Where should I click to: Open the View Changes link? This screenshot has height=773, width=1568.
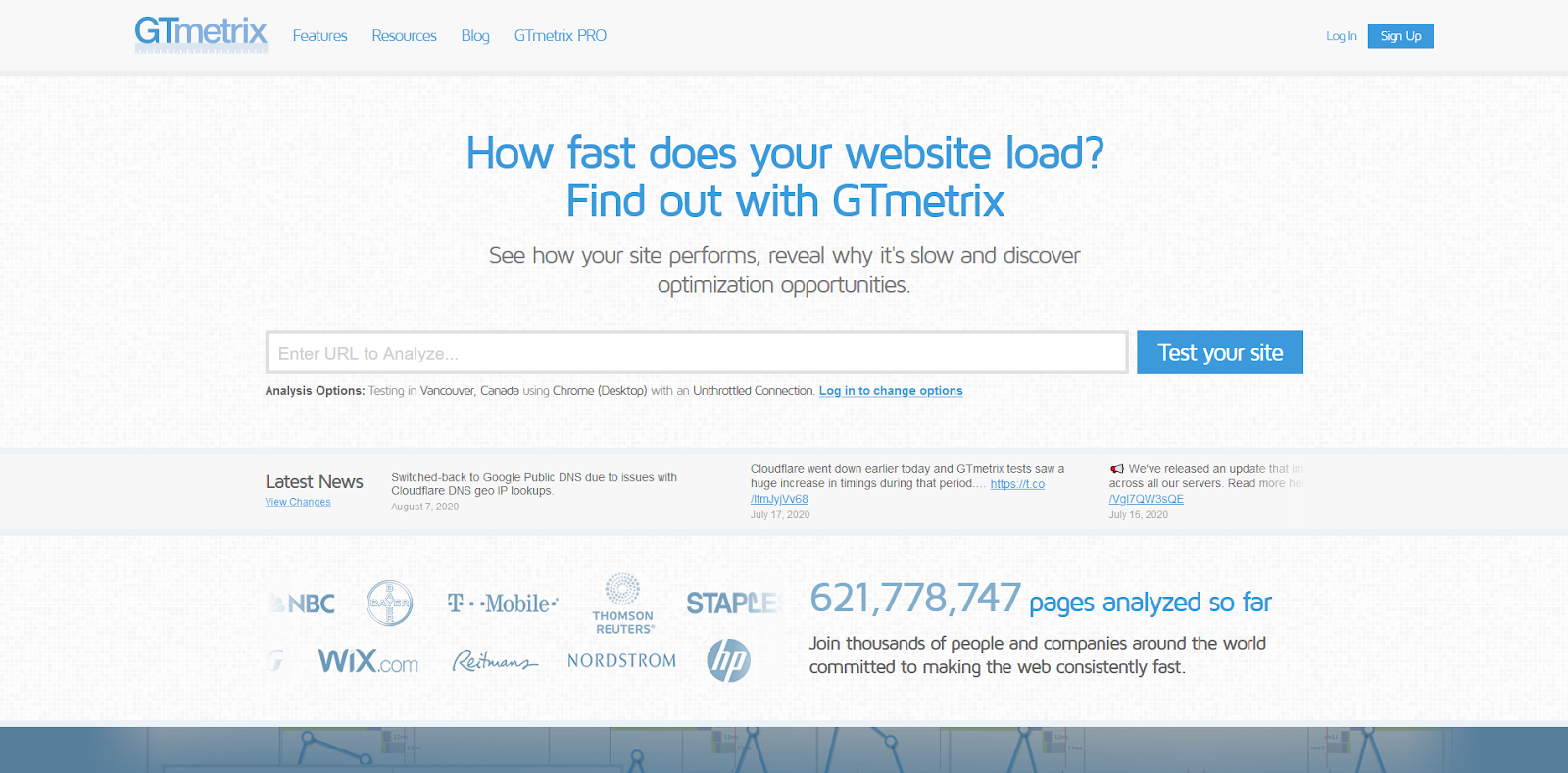(298, 502)
